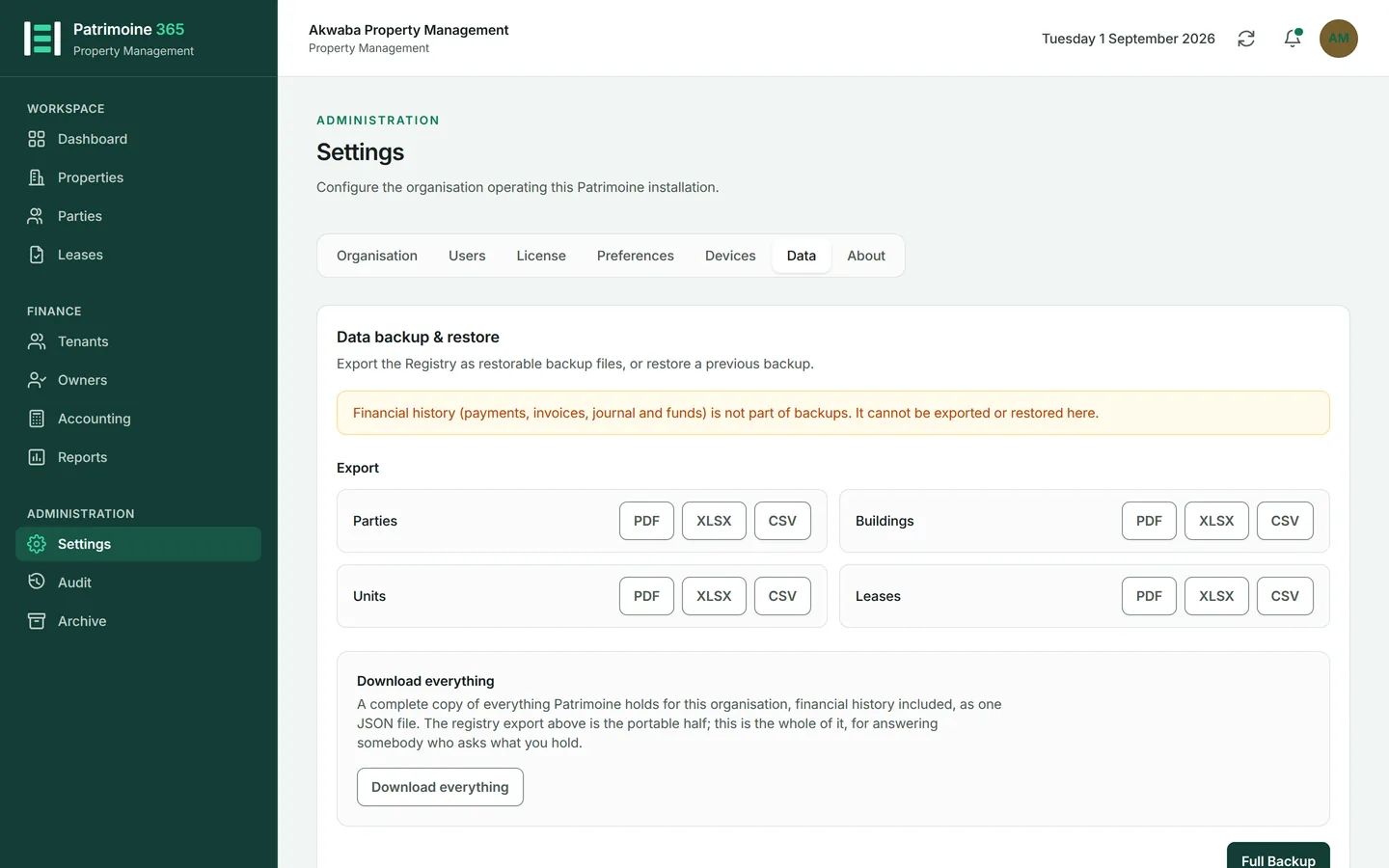Export Units as CSV
This screenshot has width=1389, height=868.
click(782, 596)
